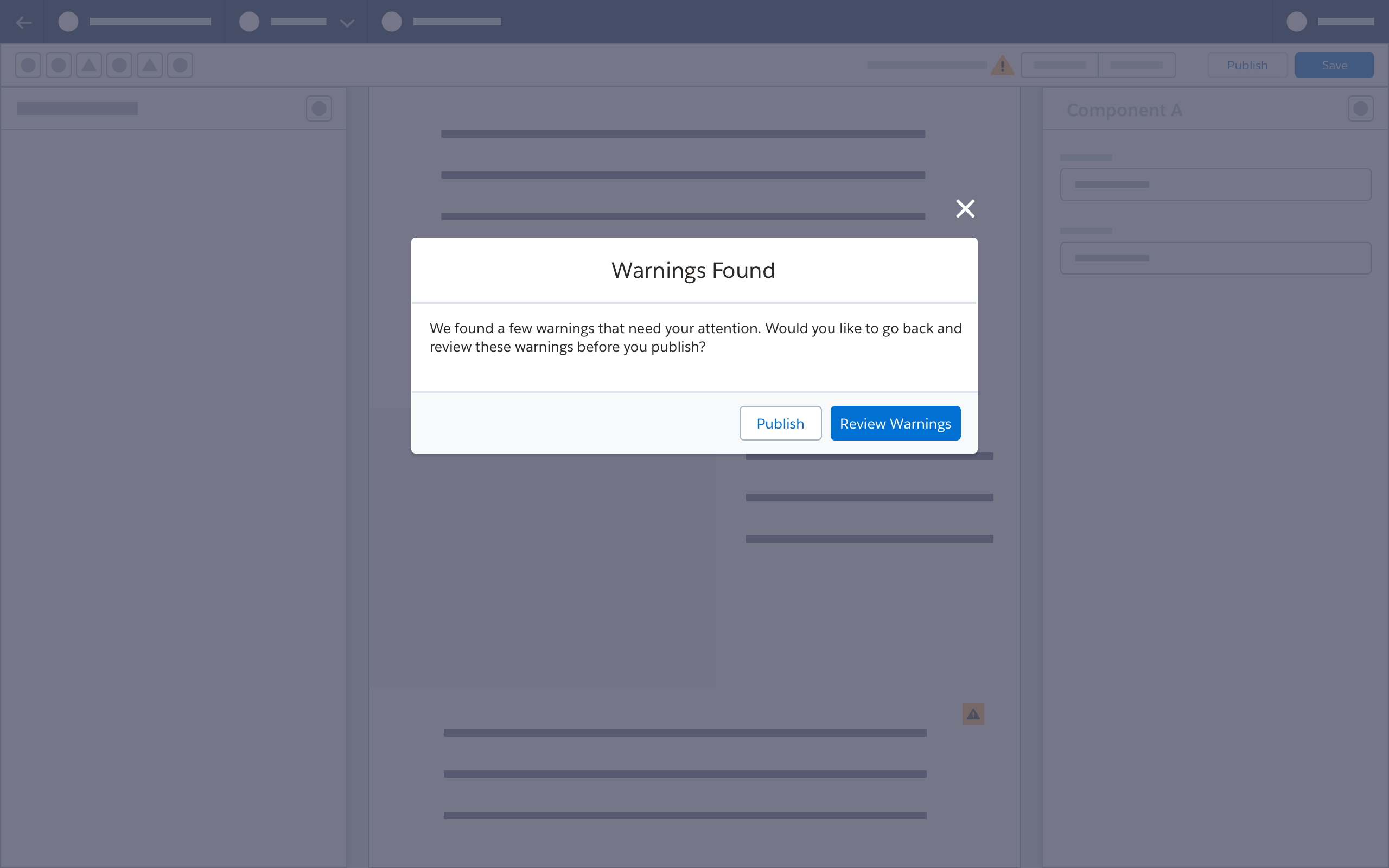Expand the chevron dropdown in the top bar

pyautogui.click(x=347, y=23)
